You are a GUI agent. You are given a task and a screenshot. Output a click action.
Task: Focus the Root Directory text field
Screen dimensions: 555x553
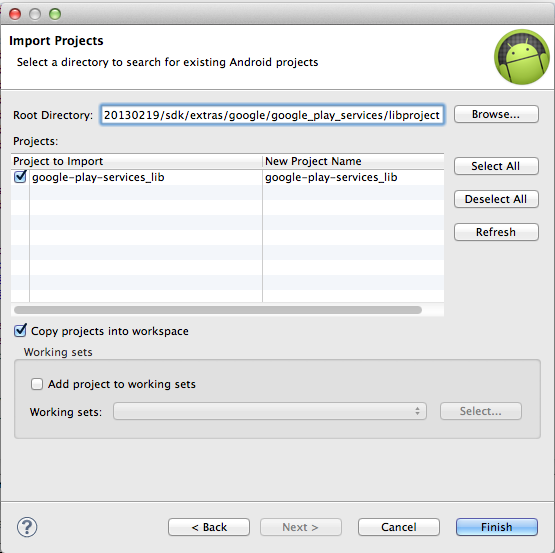click(272, 115)
